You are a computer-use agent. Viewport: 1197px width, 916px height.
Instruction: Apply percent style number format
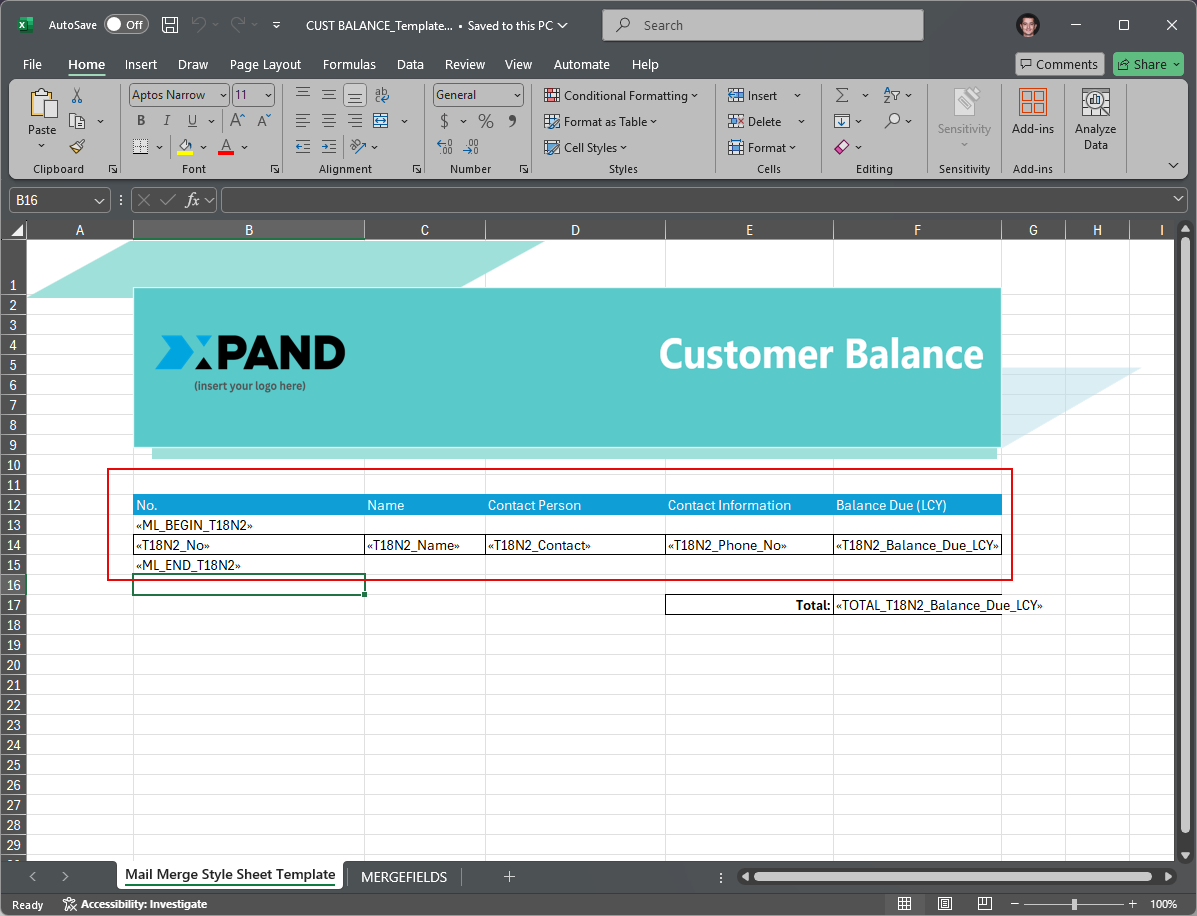click(x=486, y=121)
